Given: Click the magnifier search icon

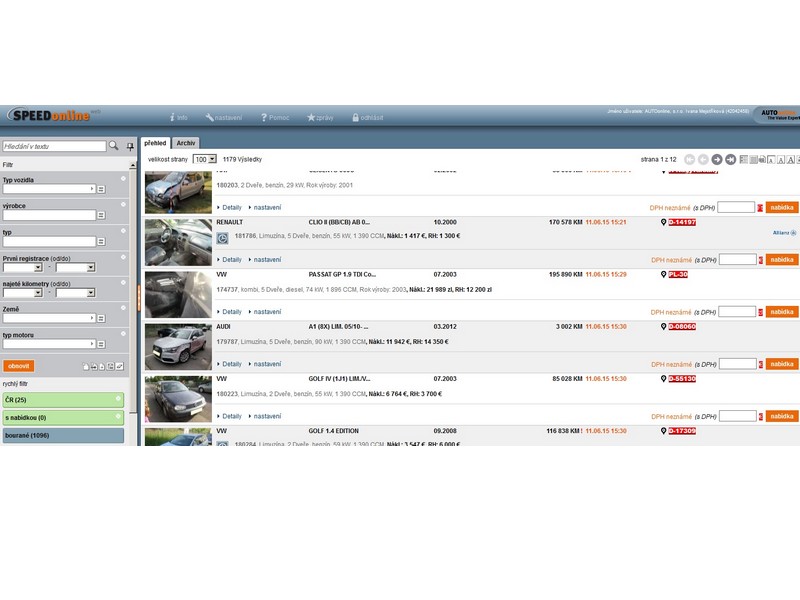Looking at the screenshot, I should pyautogui.click(x=114, y=146).
